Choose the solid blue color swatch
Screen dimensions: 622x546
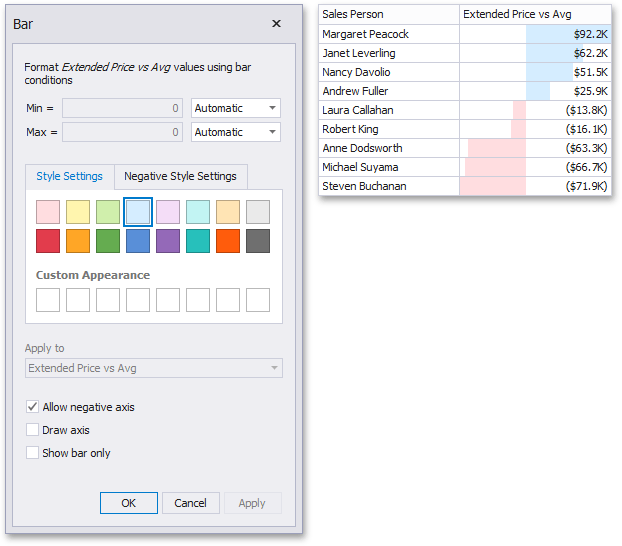138,241
